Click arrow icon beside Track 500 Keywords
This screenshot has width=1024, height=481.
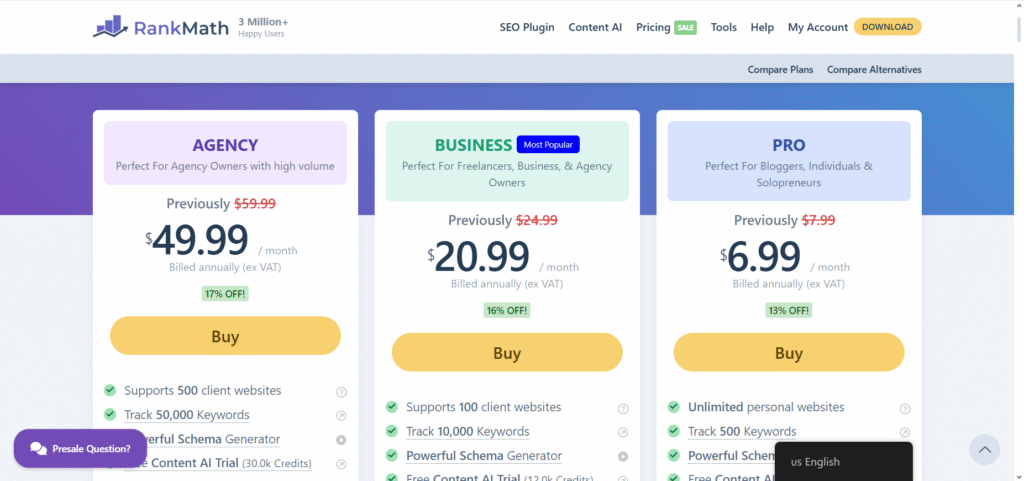(x=904, y=432)
